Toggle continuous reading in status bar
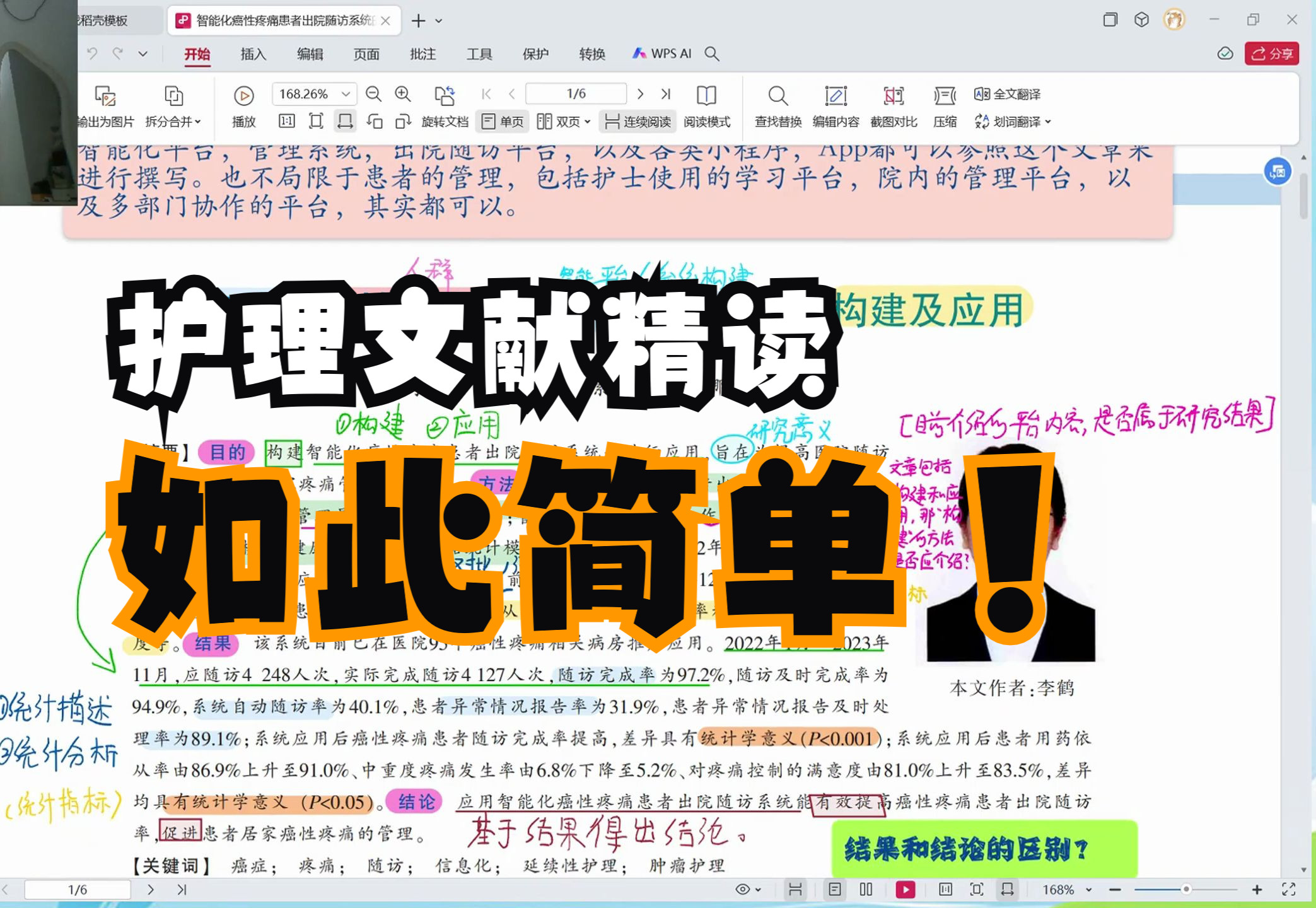The image size is (1316, 908). pos(795,890)
